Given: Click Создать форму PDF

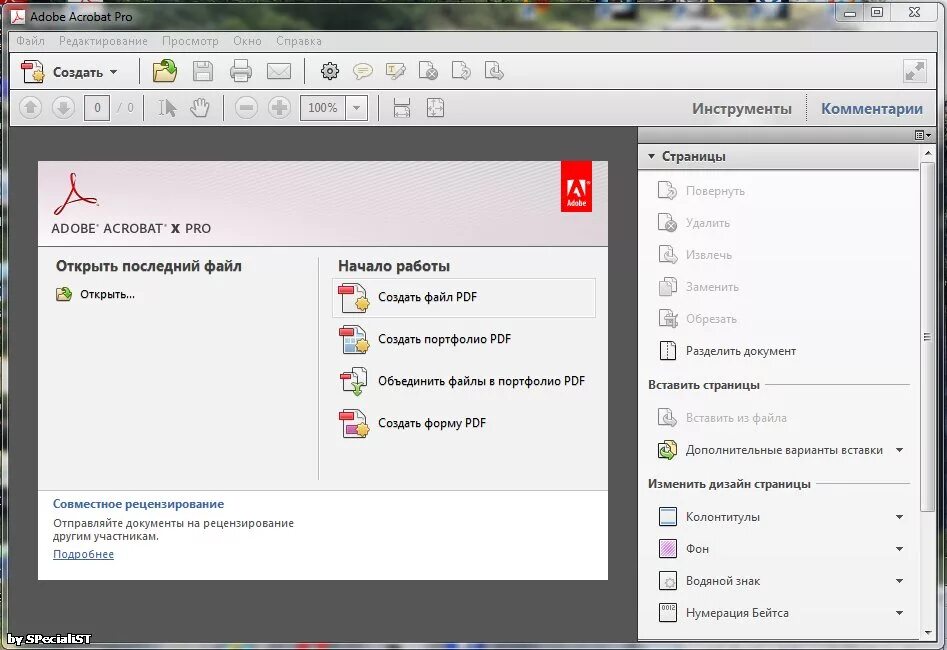Looking at the screenshot, I should coord(413,423).
